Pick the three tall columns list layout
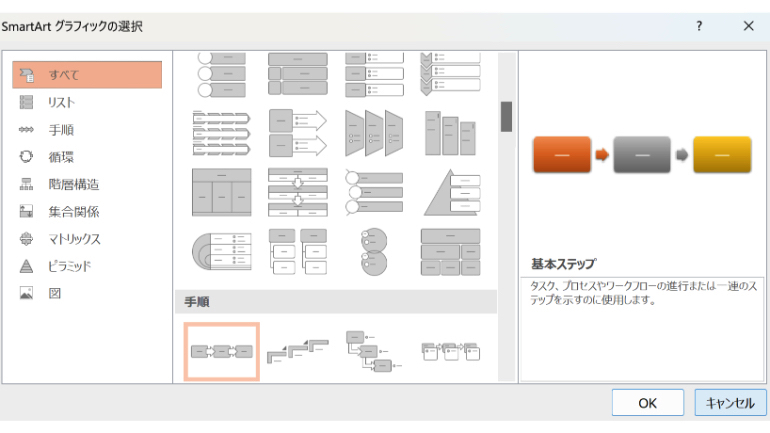The image size is (770, 433). 450,133
